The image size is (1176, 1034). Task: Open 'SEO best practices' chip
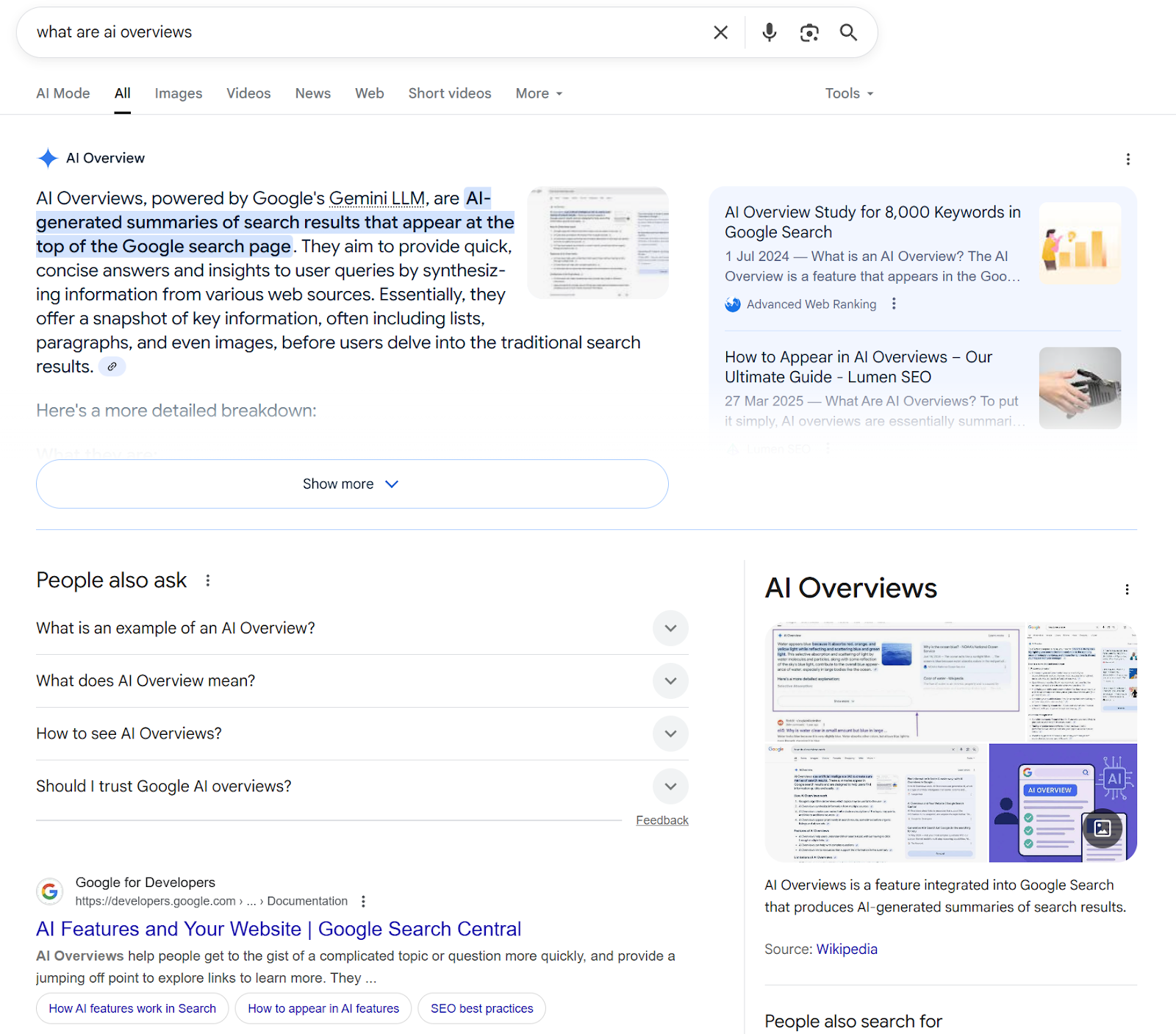482,1008
